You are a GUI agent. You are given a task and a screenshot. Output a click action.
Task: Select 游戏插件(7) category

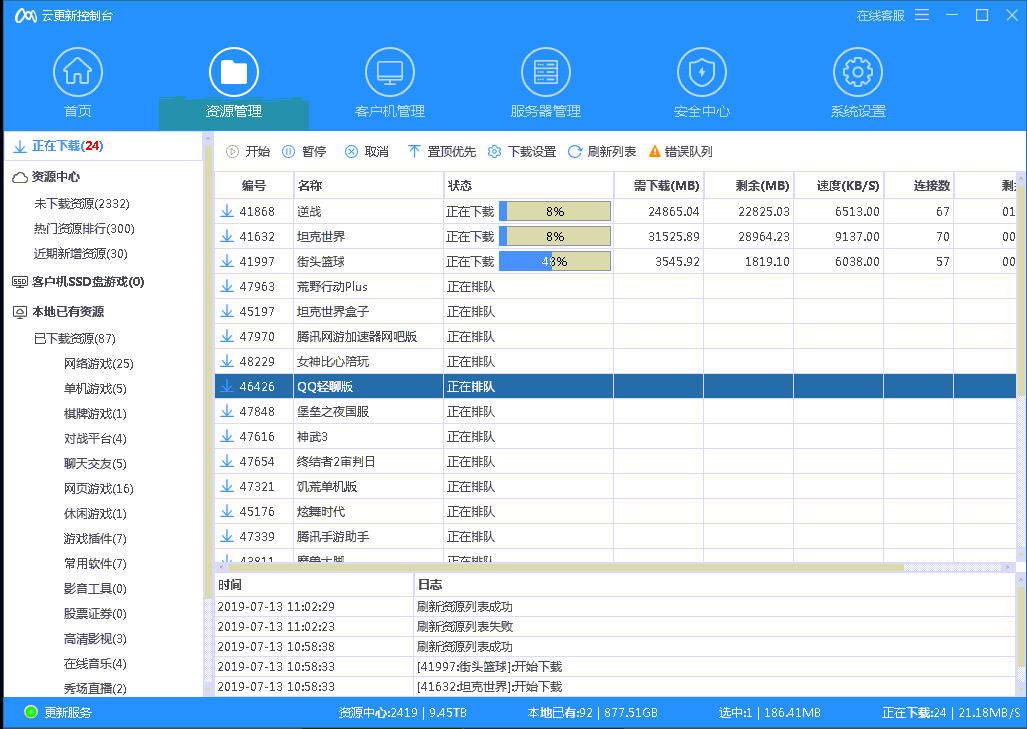[95, 538]
